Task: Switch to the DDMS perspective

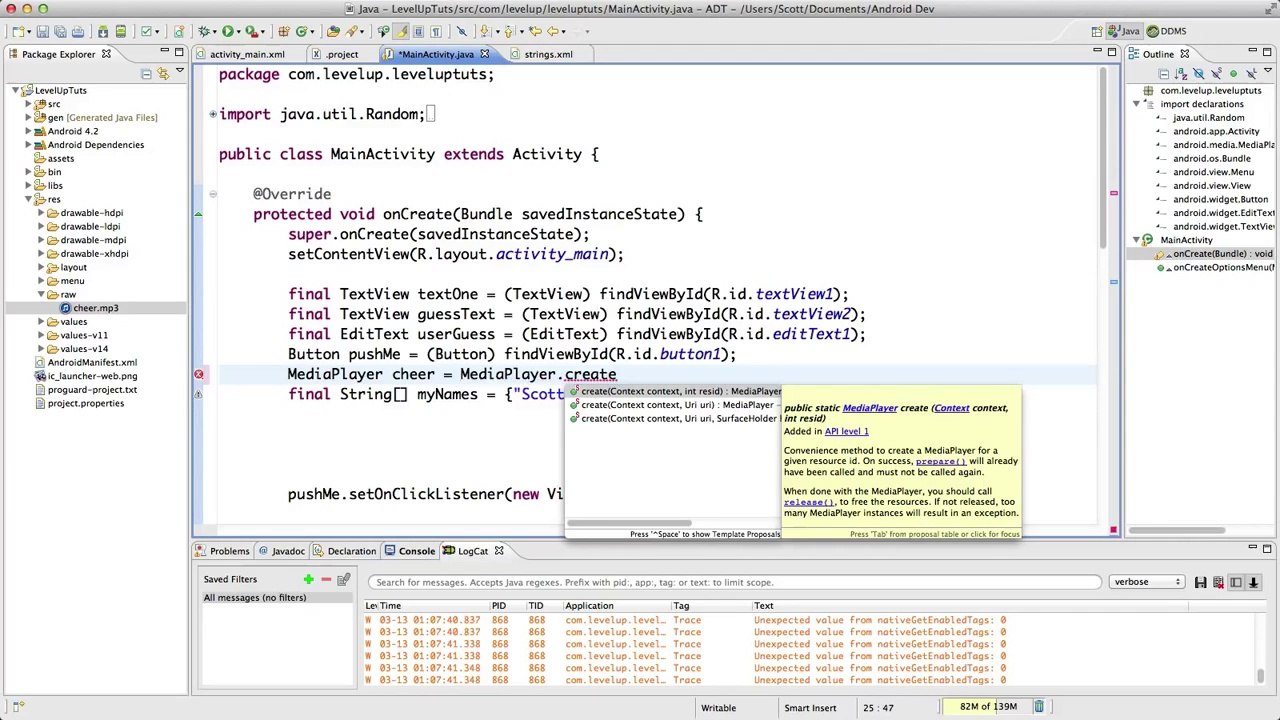Action: (1166, 31)
